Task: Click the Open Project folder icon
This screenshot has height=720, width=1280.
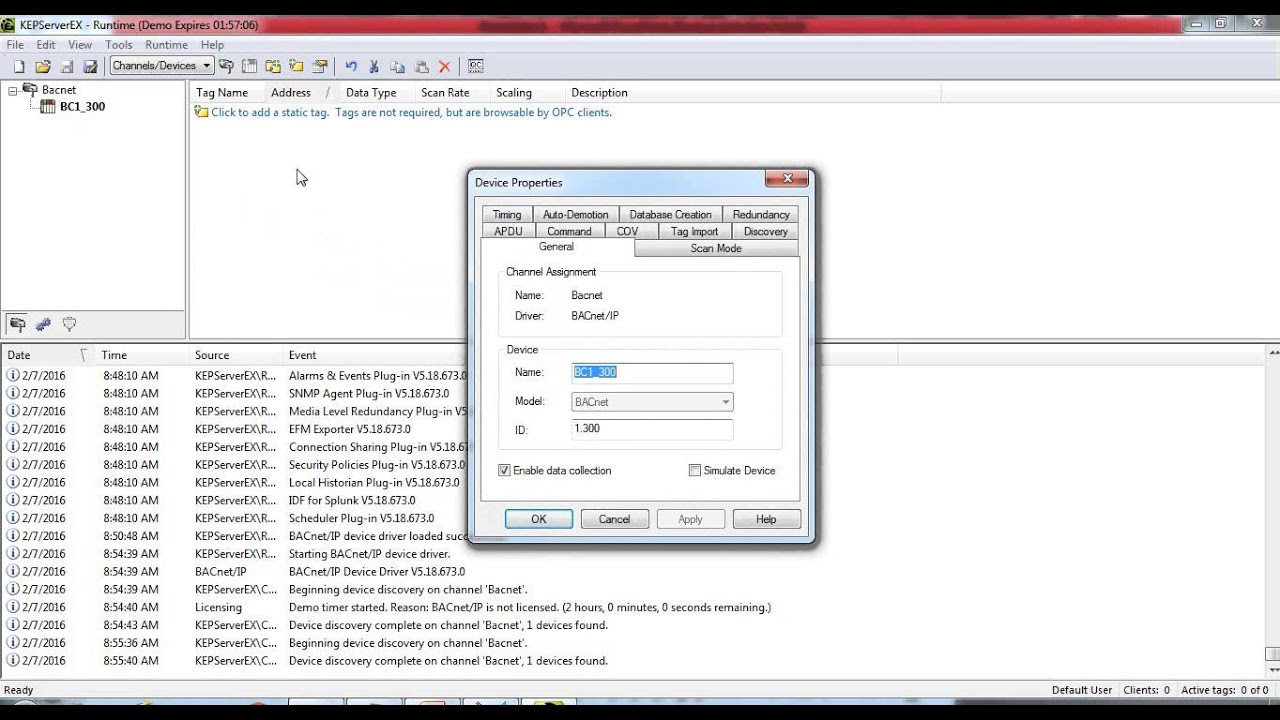Action: (x=43, y=66)
